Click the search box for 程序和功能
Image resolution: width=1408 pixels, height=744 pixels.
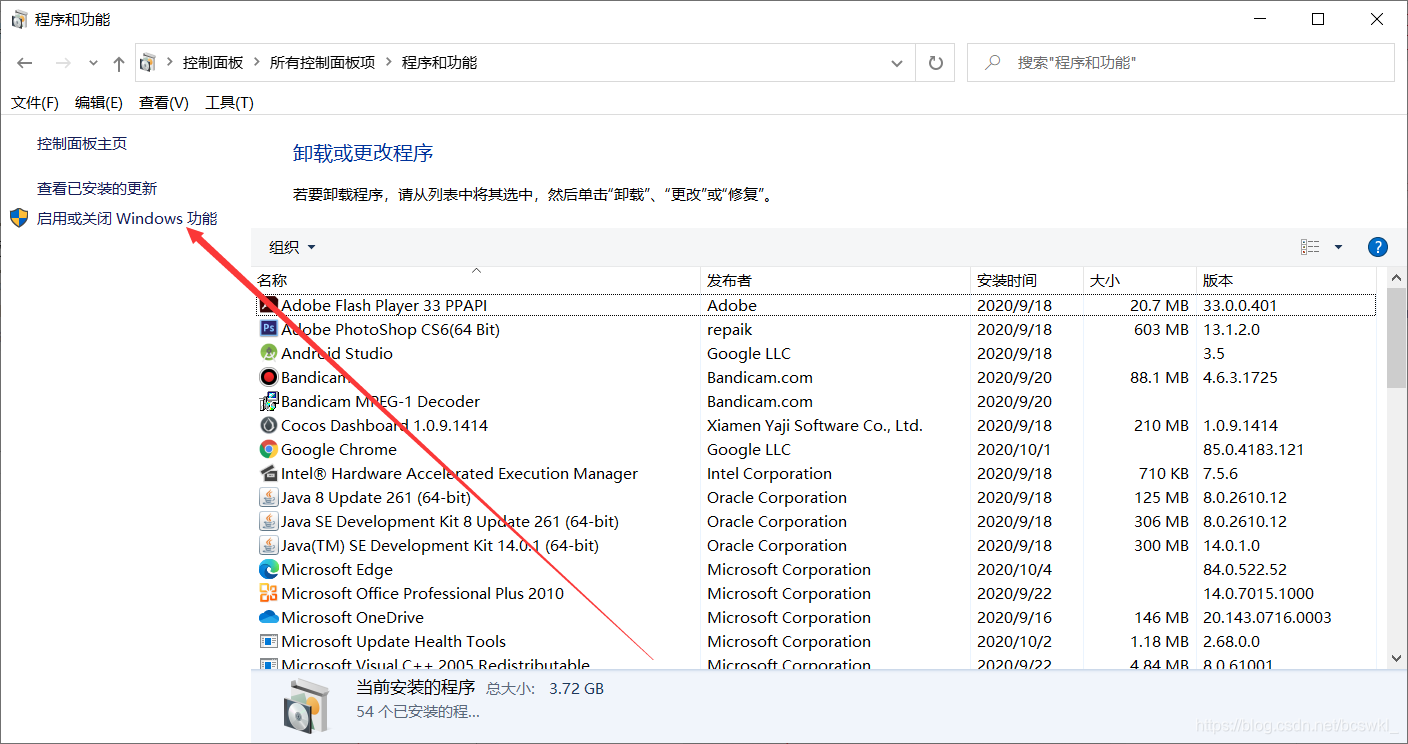(1181, 62)
